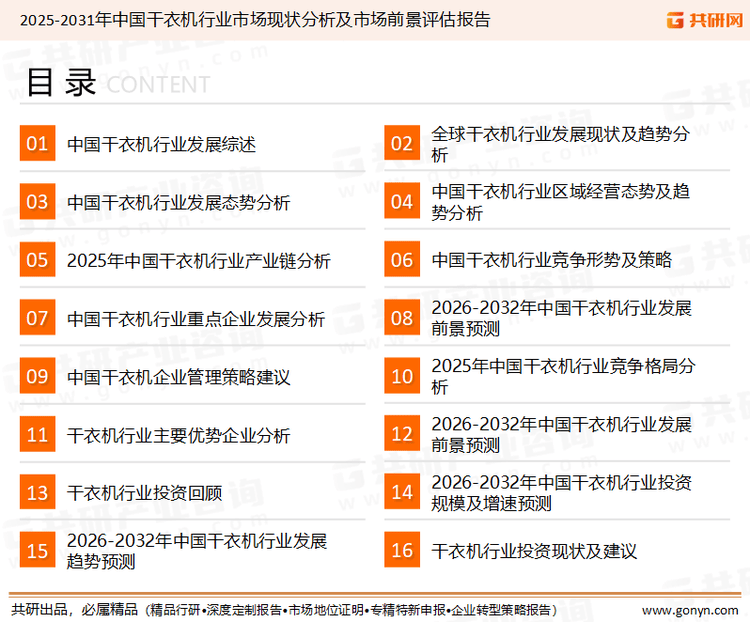
Task: Click the orange 06 number box
Action: point(402,260)
